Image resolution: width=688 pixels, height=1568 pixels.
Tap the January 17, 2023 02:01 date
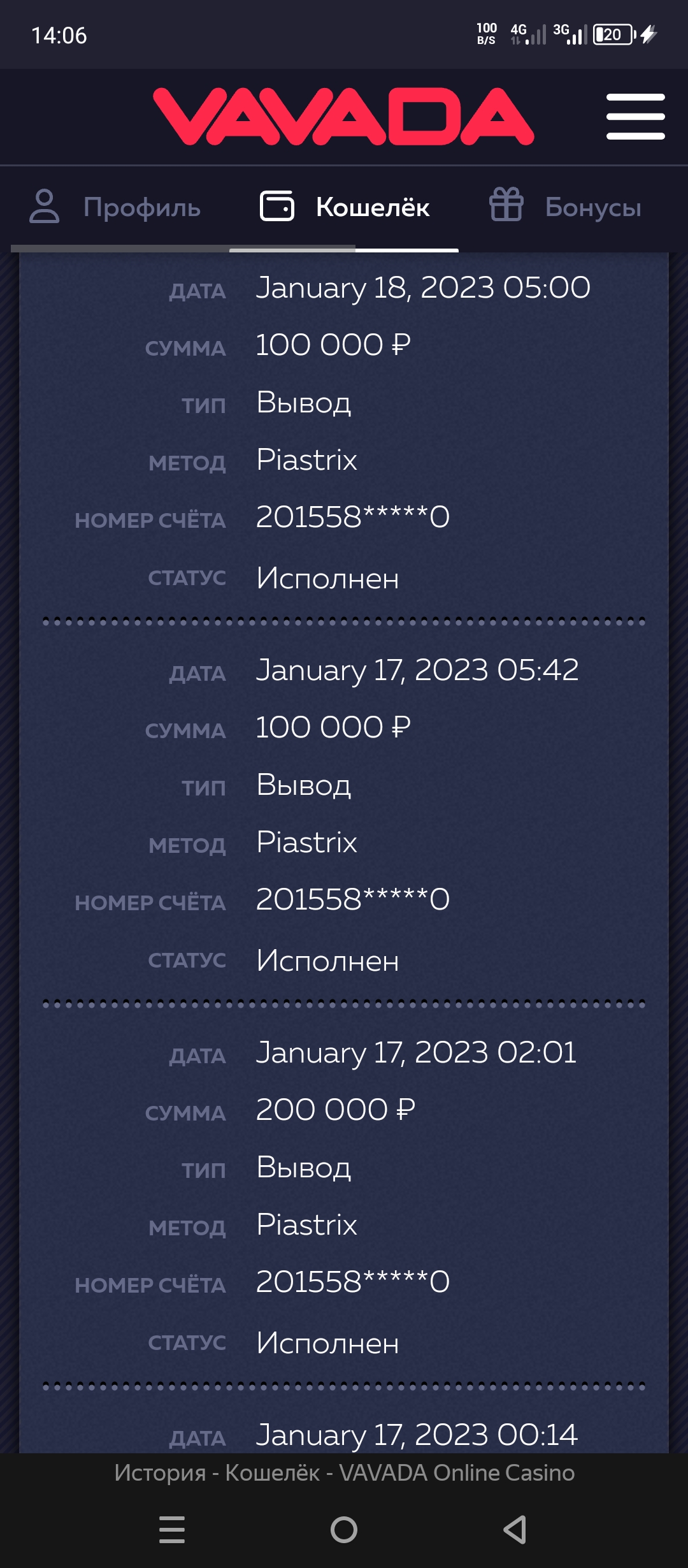[x=416, y=1053]
